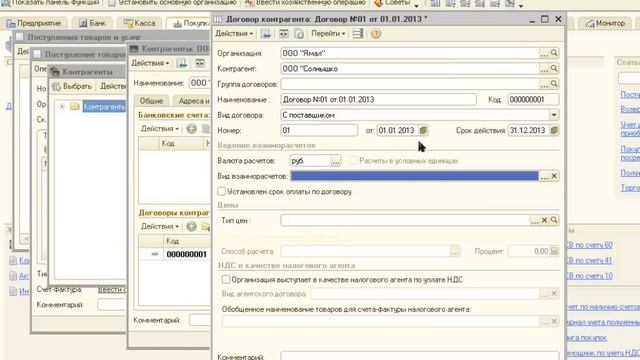
Task: Click the third toolbar icon before Перейти
Action: [299, 33]
